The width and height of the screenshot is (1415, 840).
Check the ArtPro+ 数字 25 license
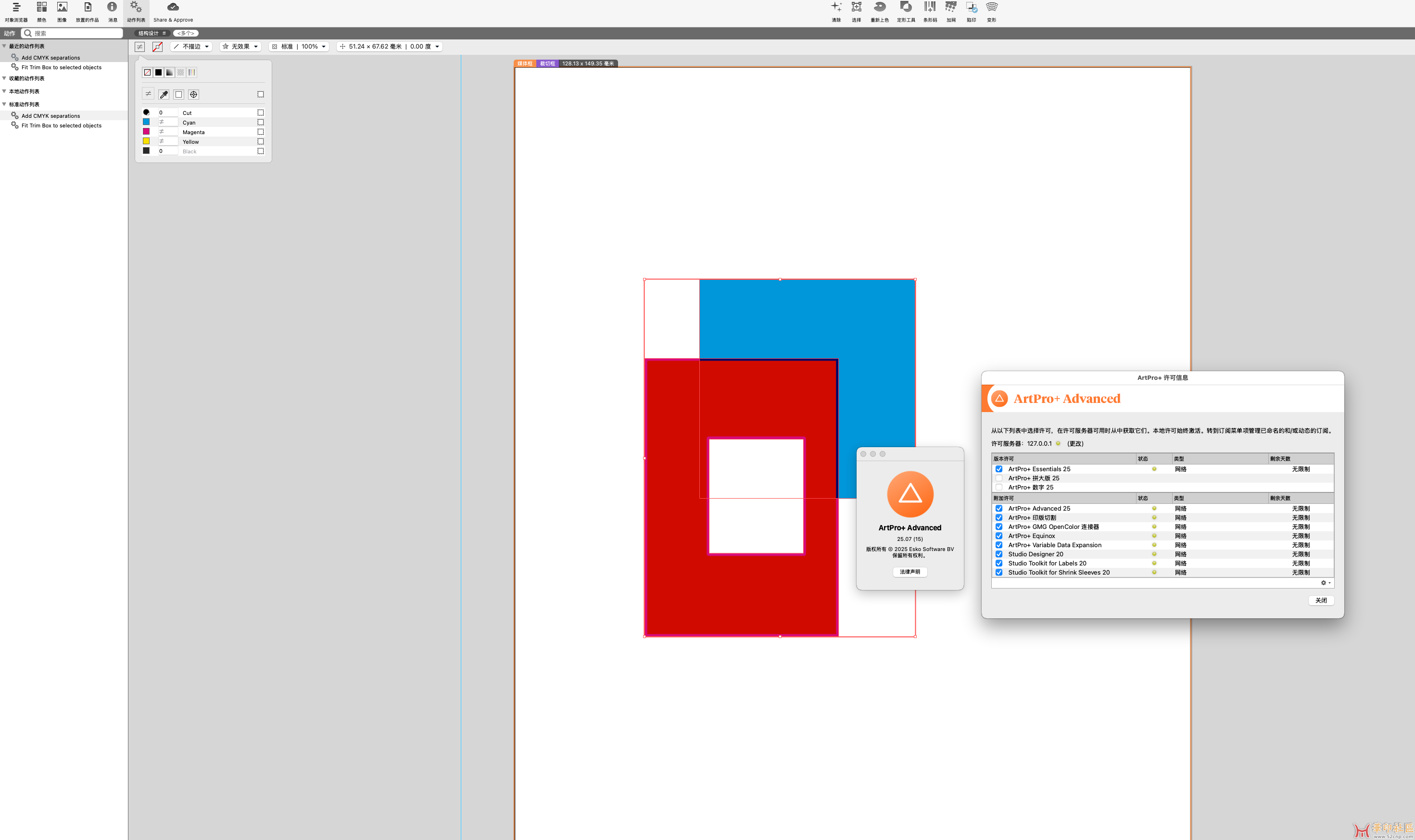pyautogui.click(x=999, y=487)
